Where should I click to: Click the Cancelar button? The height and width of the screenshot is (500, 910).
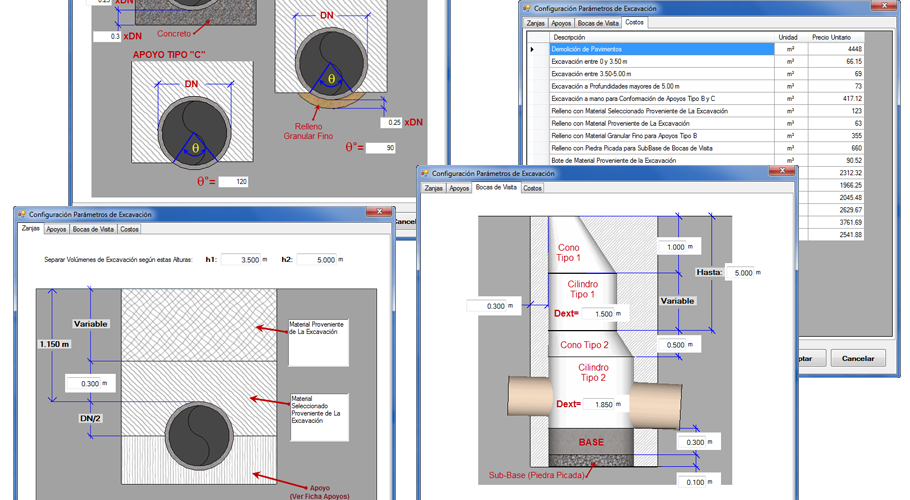858,358
